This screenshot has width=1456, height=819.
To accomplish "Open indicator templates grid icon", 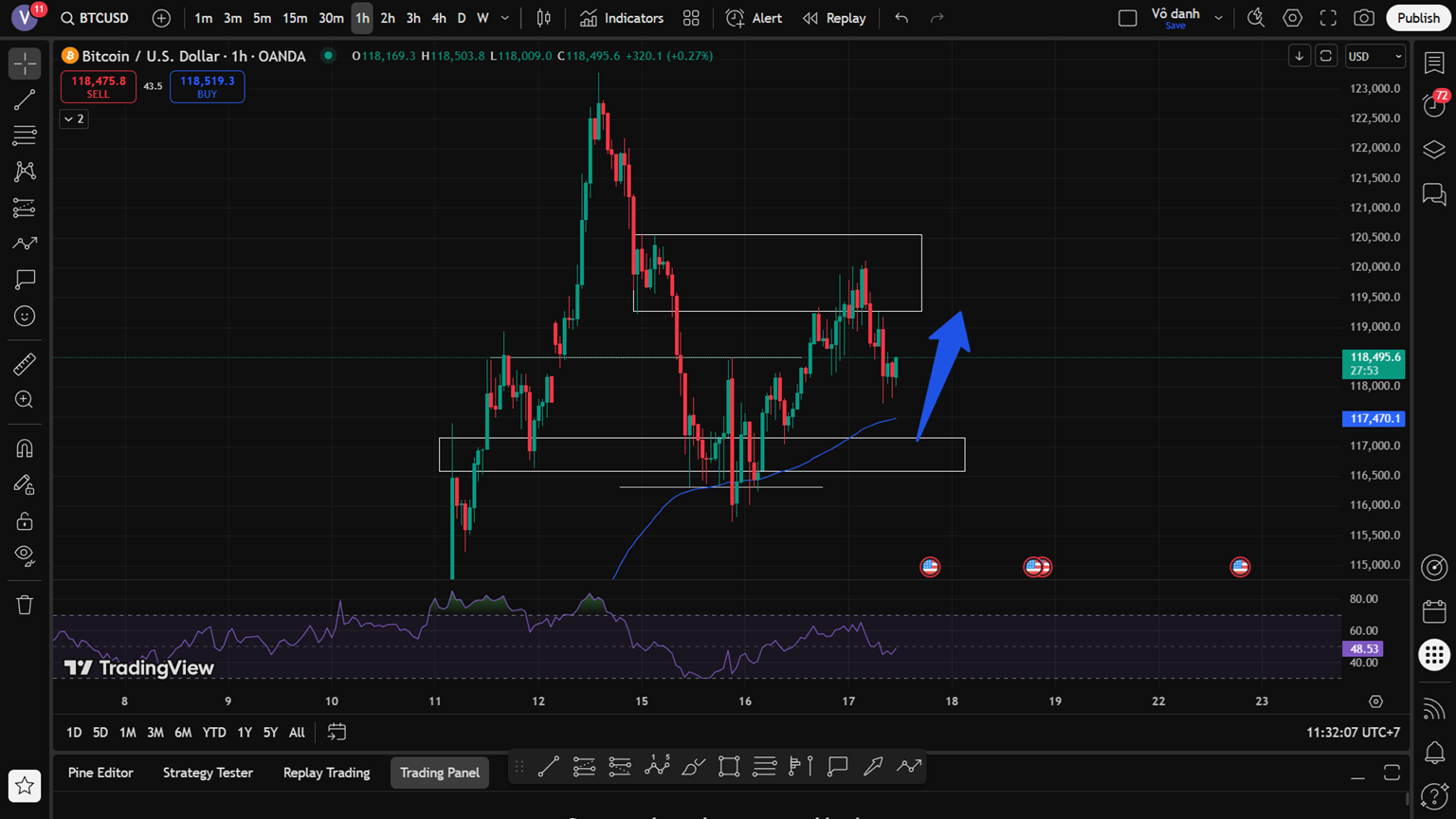I will pyautogui.click(x=691, y=18).
